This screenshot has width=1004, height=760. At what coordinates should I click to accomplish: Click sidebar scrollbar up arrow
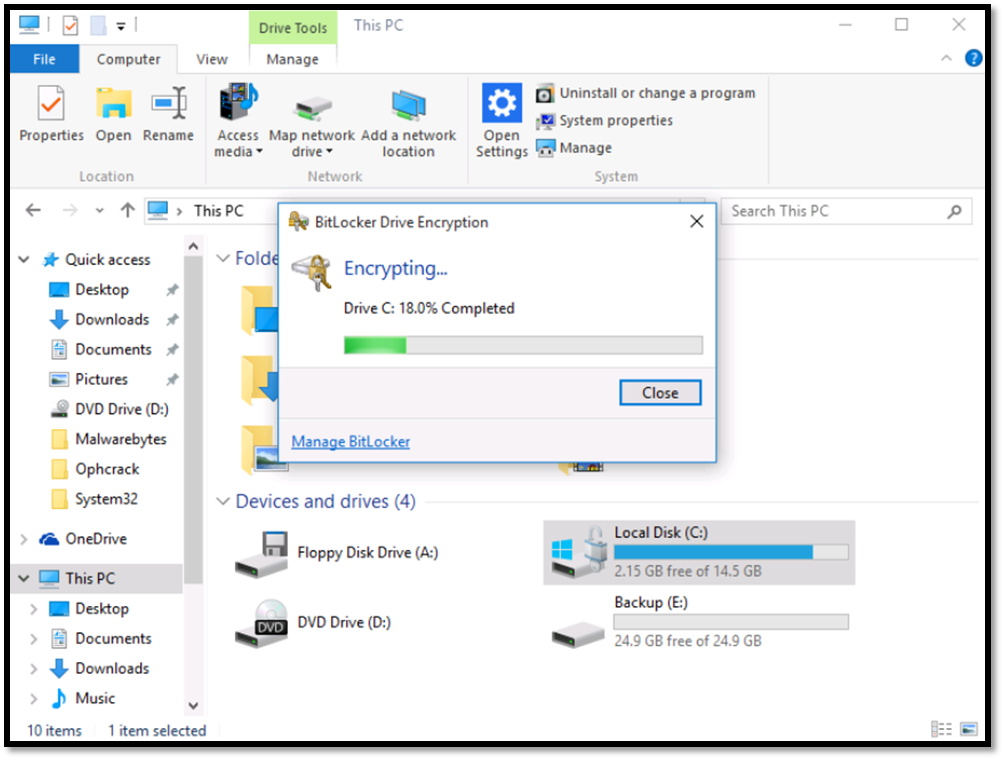[x=193, y=247]
